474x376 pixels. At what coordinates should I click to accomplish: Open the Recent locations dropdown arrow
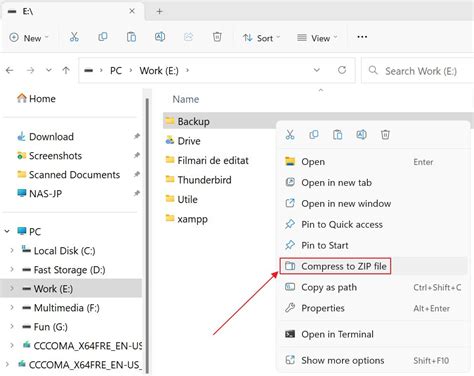click(49, 70)
